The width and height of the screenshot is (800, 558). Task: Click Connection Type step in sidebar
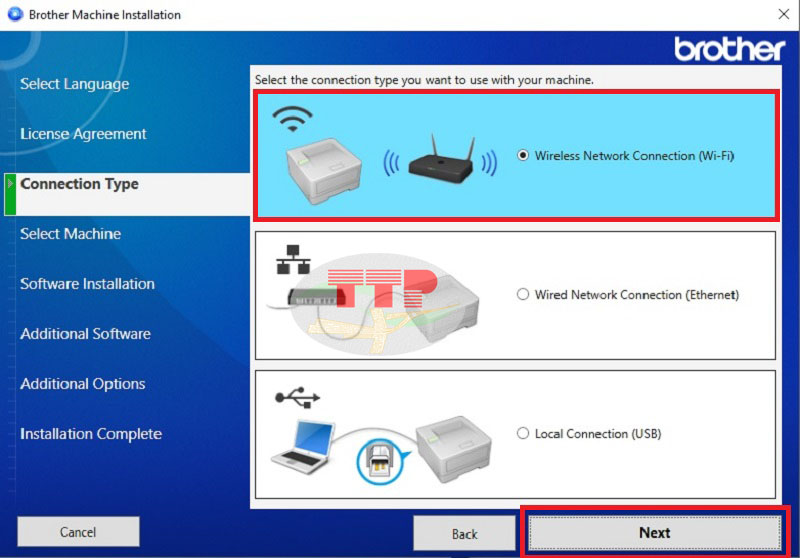click(x=79, y=184)
